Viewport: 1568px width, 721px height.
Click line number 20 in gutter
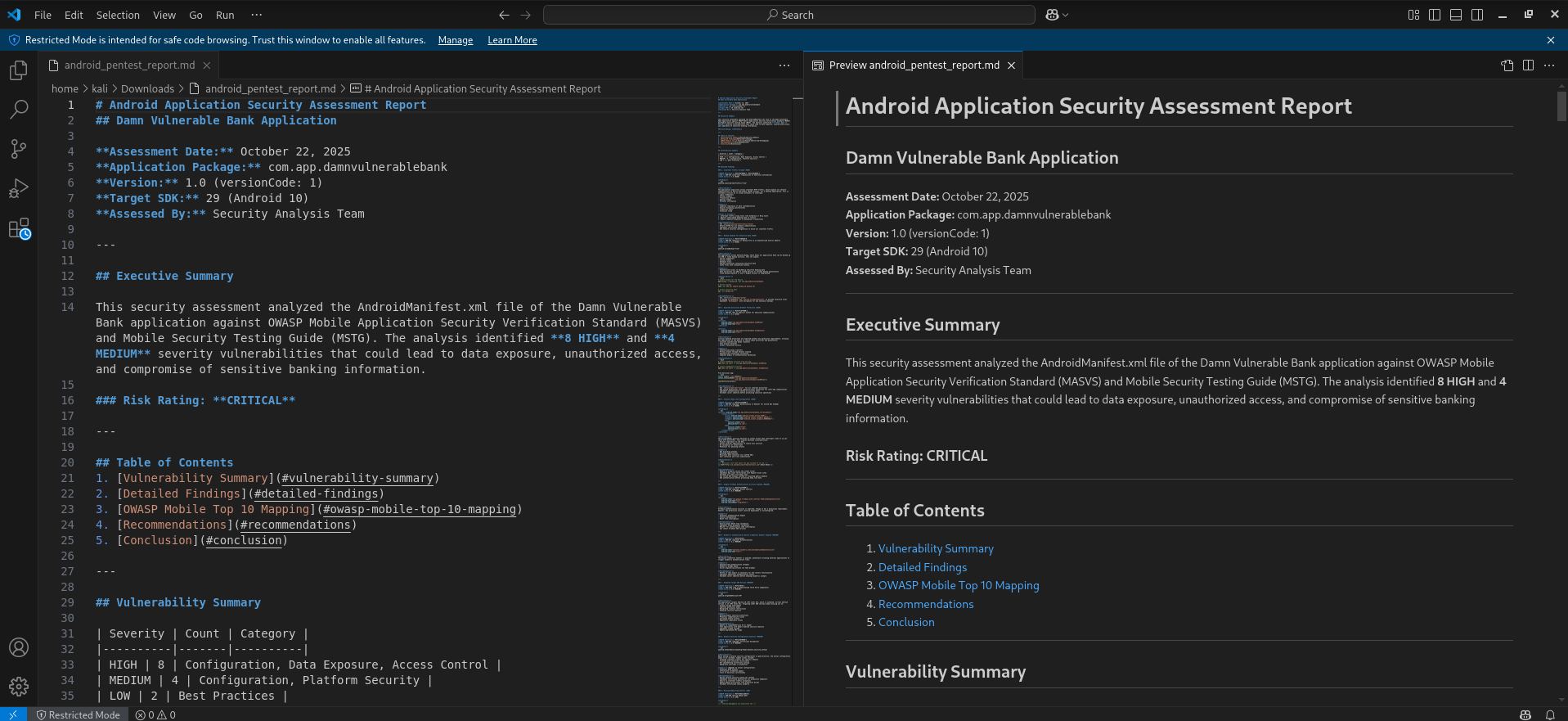point(67,462)
